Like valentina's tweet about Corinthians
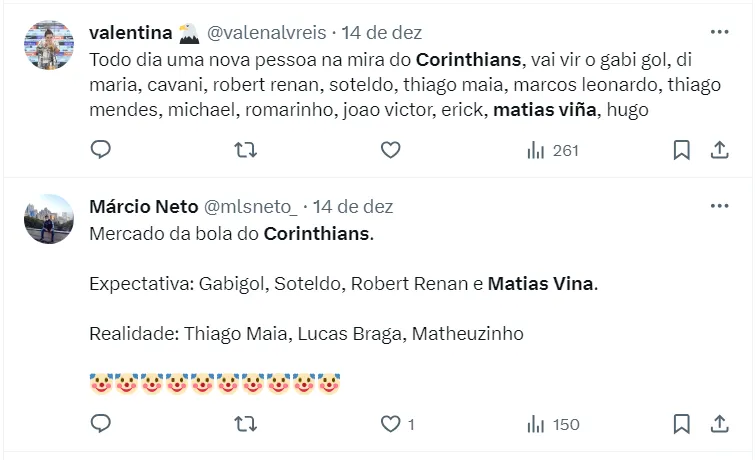This screenshot has width=755, height=460. coord(390,150)
